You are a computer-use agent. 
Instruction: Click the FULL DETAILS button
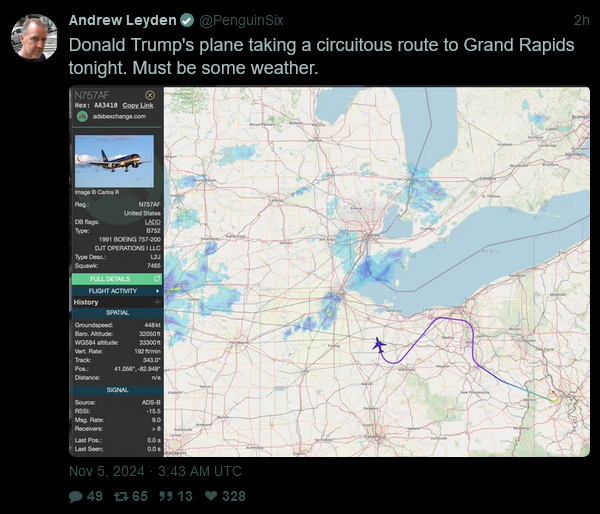pos(117,279)
